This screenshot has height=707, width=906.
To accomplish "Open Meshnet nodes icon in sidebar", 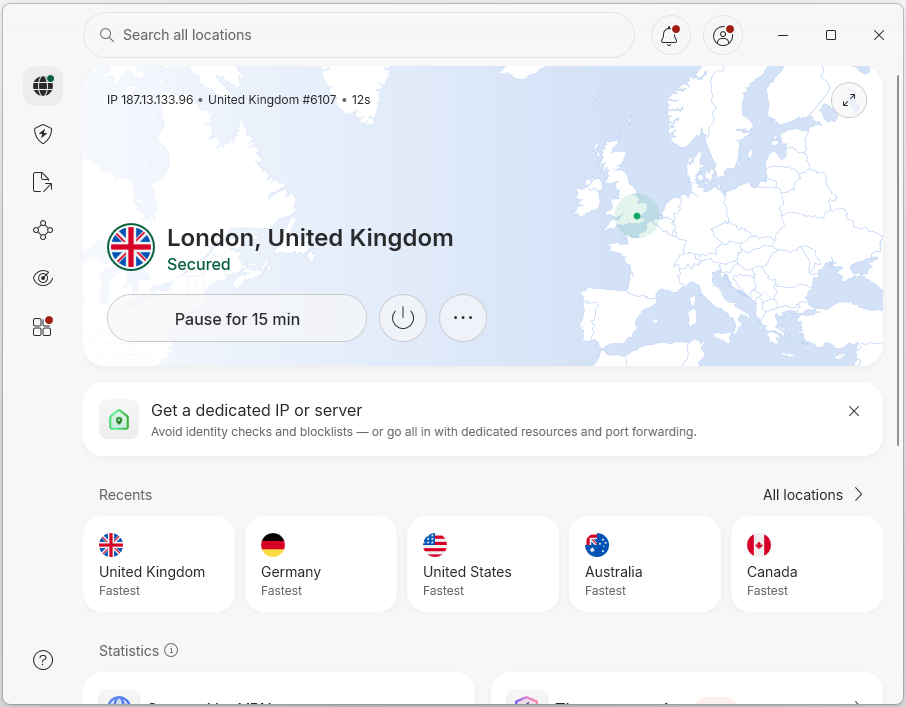I will (43, 230).
